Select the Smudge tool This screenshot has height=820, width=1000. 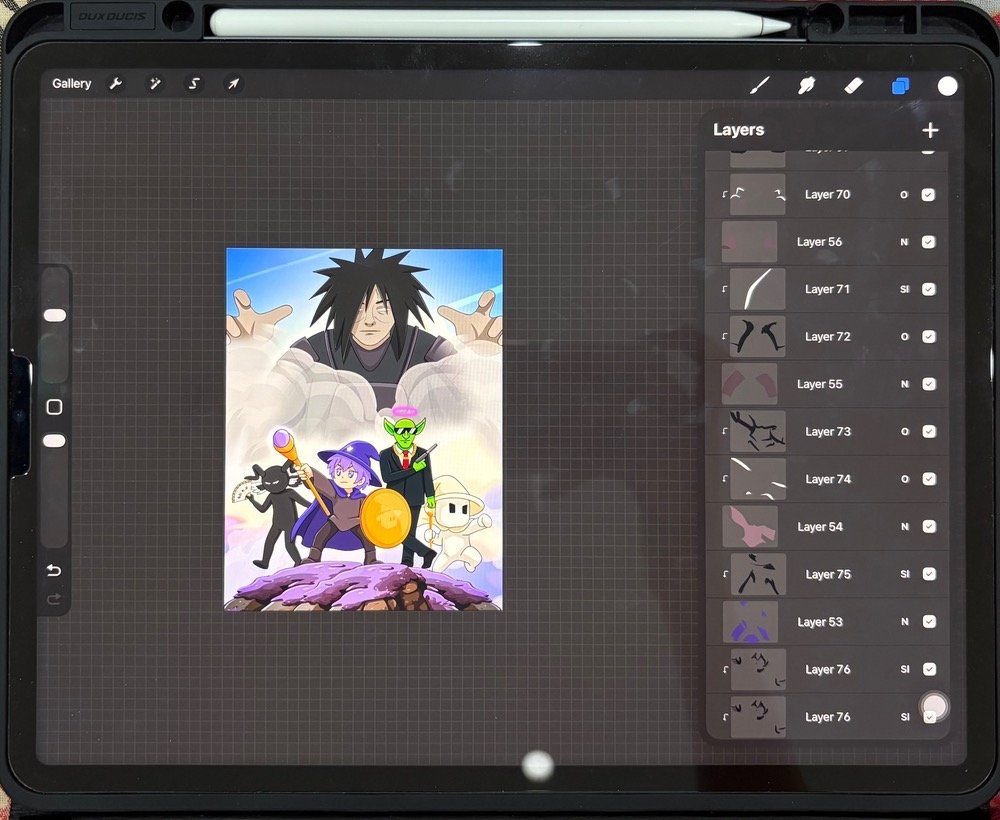(807, 85)
